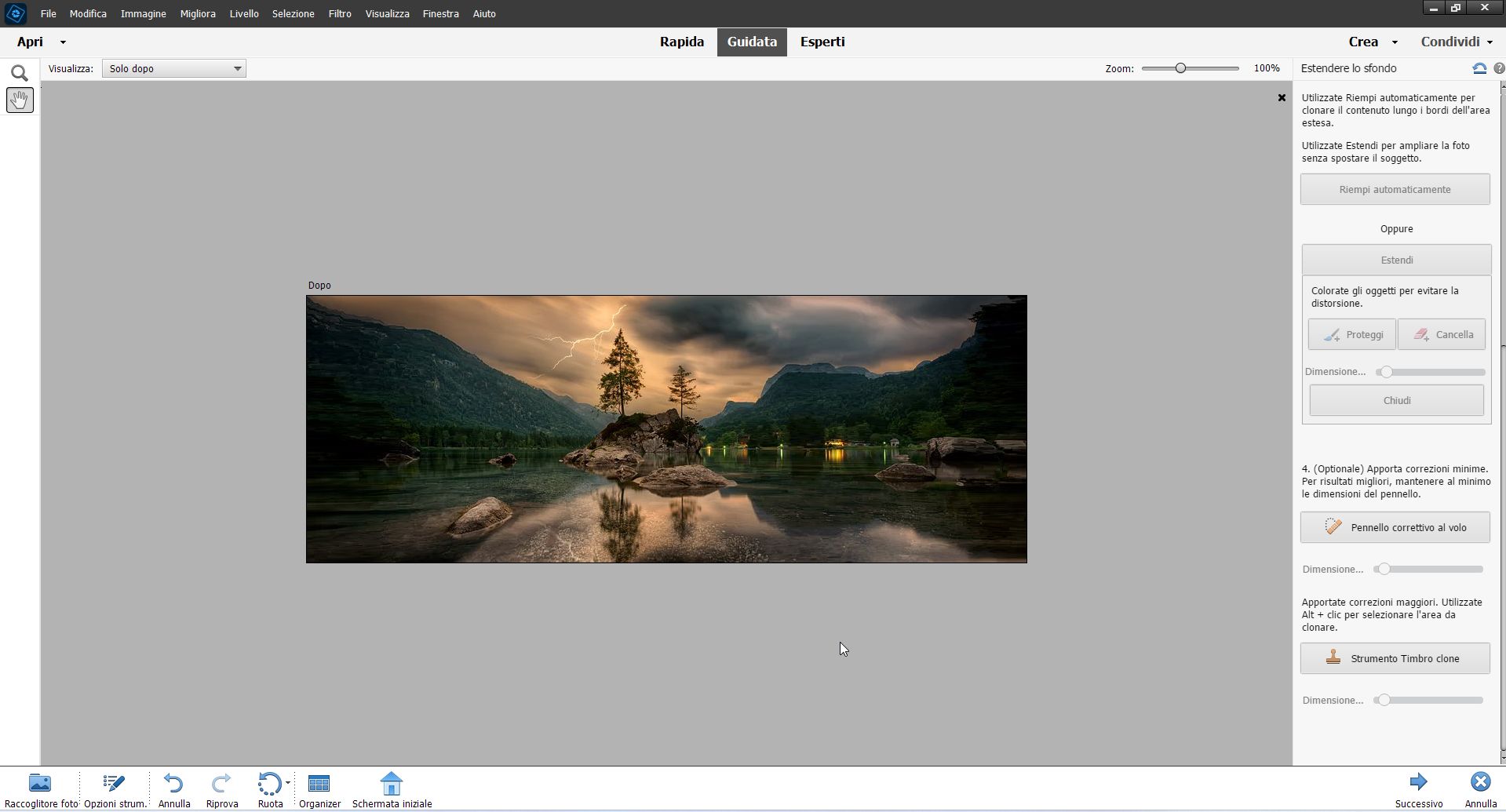Reset the Estendere lo sfondo panel
Screen dimensions: 1506x812
(1479, 68)
